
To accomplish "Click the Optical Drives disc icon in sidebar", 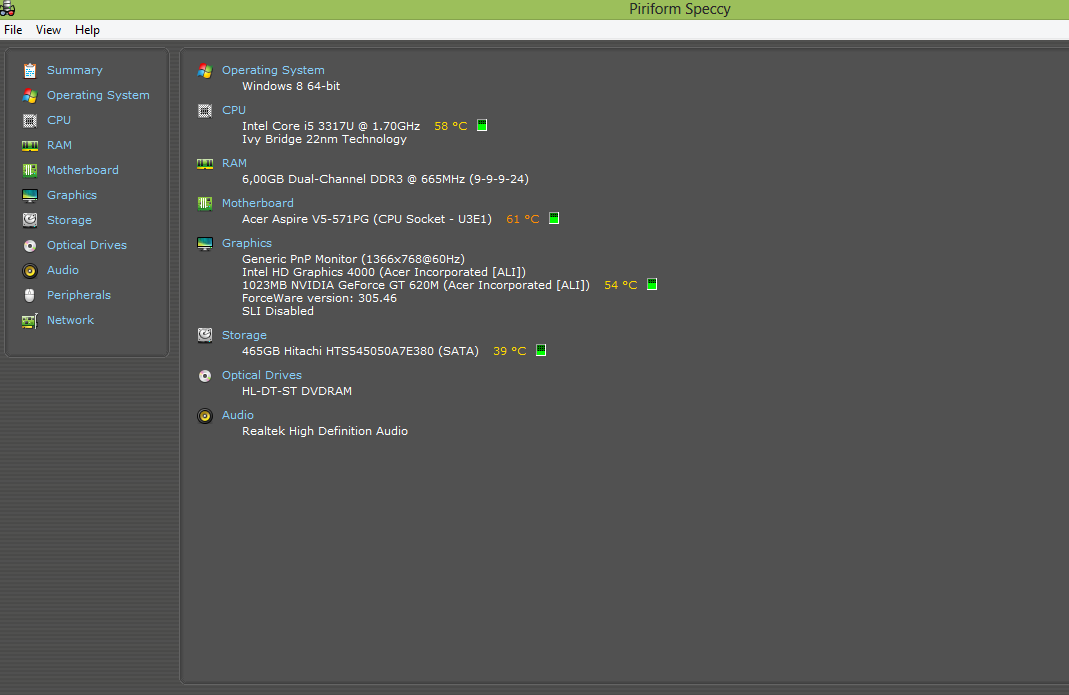I will [30, 245].
